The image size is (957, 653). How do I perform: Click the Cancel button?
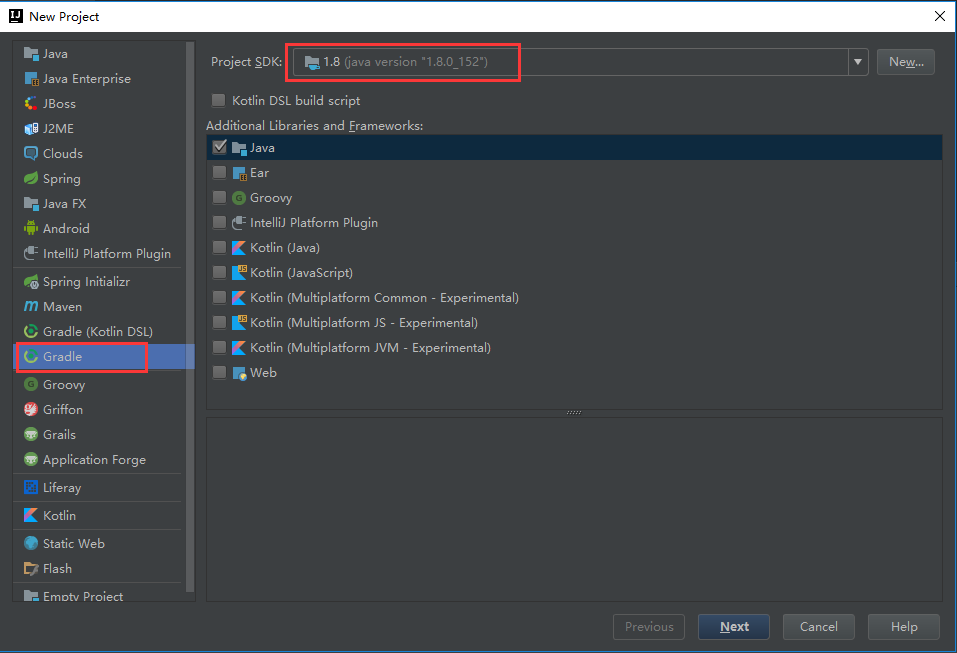pyautogui.click(x=818, y=627)
